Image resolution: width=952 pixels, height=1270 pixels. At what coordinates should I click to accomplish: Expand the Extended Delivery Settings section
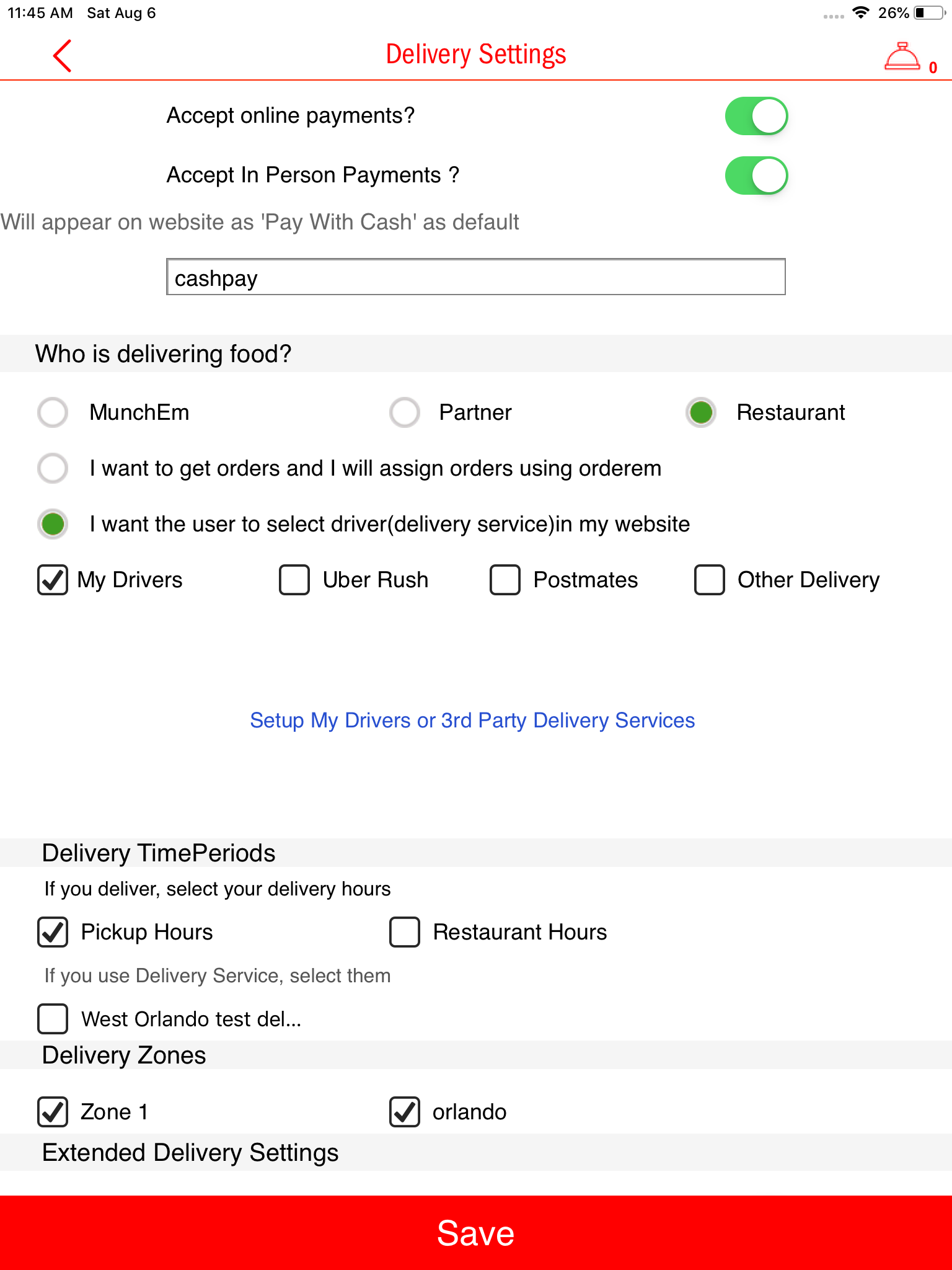[x=190, y=1153]
